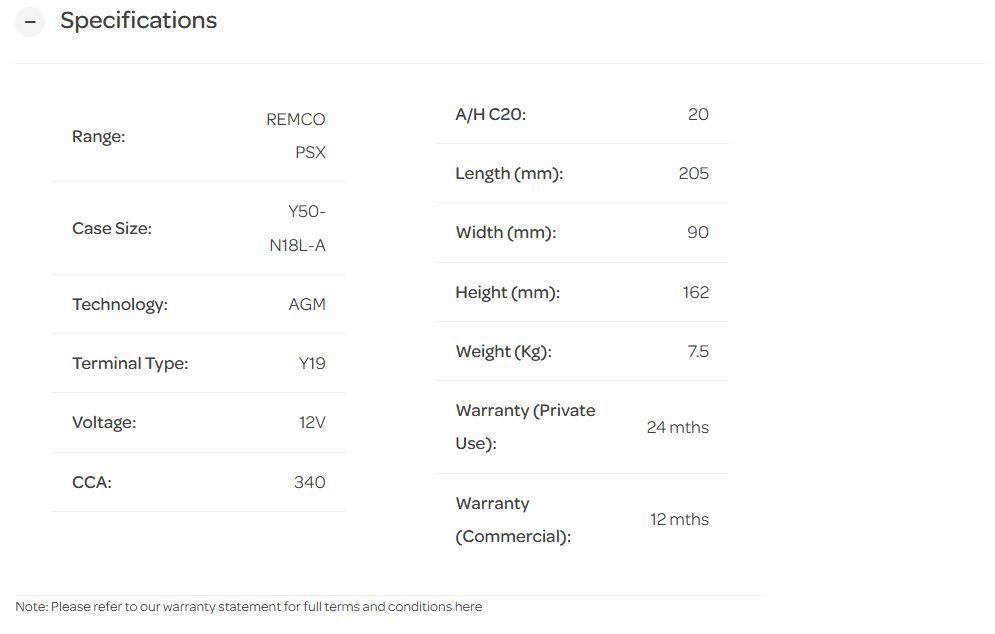
Task: Click the Length (mm) label
Action: tap(509, 173)
